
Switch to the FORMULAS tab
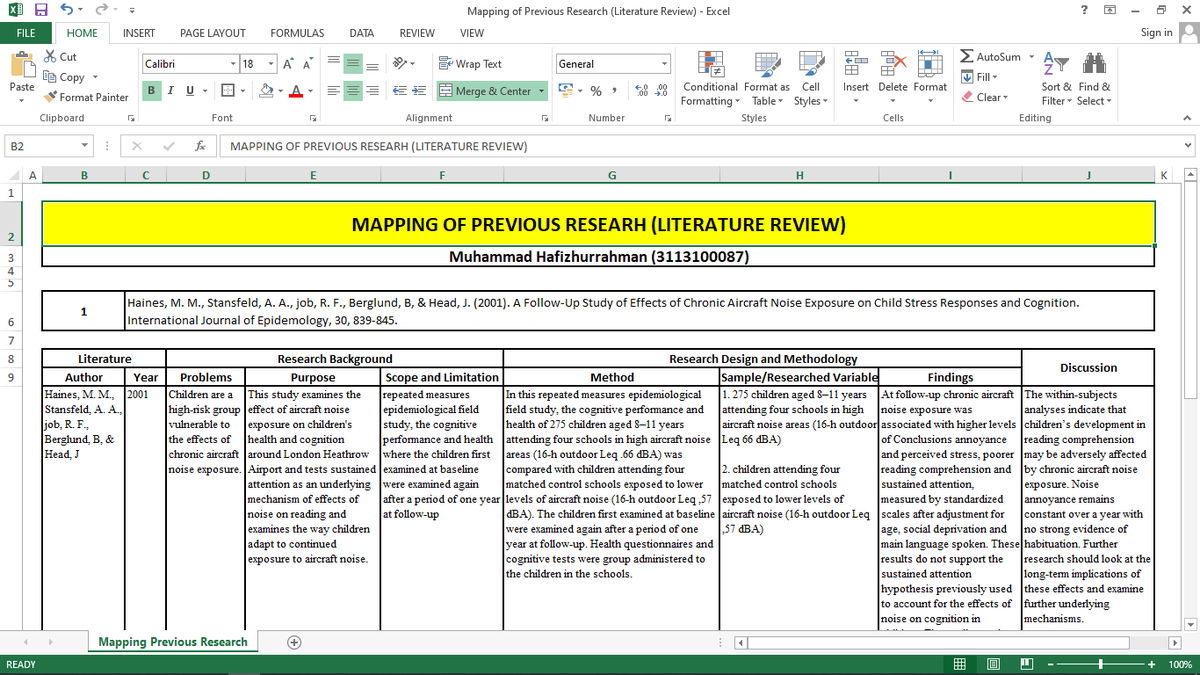click(x=297, y=33)
